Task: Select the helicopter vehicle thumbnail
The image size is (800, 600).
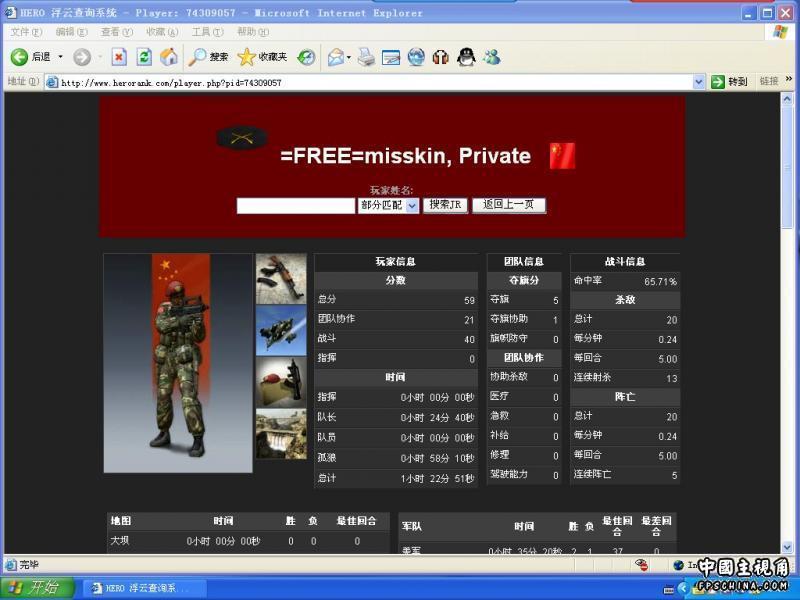Action: point(281,330)
